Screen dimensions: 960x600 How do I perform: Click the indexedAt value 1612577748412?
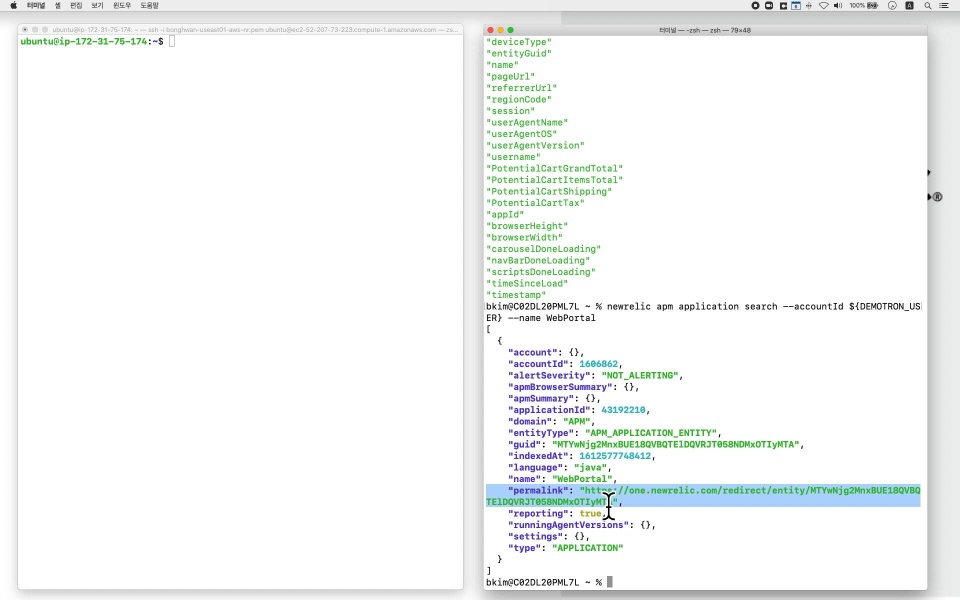[x=615, y=456]
